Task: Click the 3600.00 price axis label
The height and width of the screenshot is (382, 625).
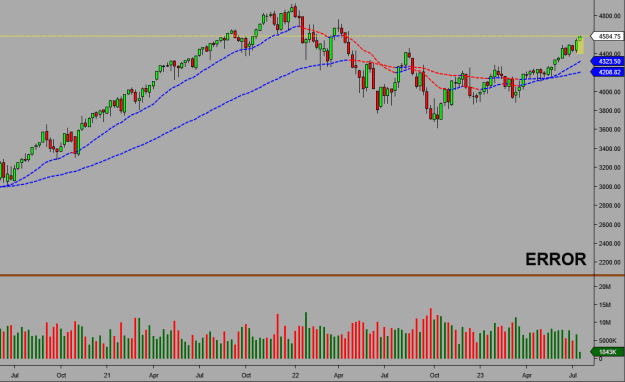Action: click(x=609, y=130)
